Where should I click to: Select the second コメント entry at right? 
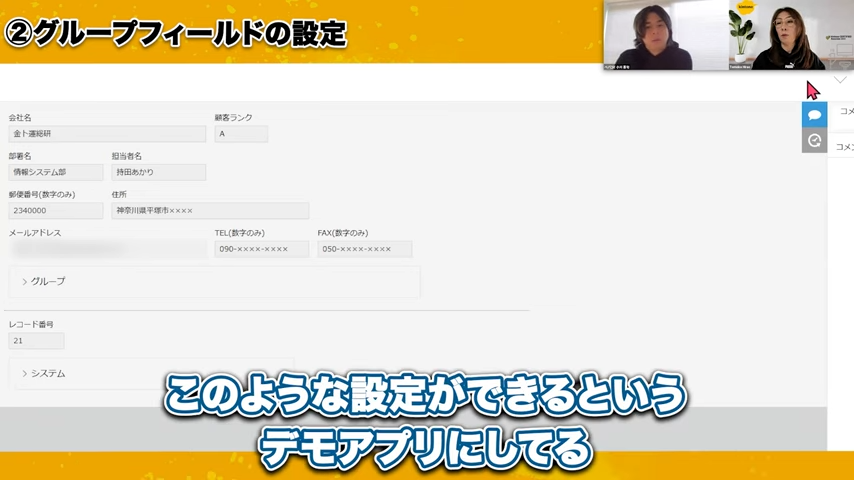[844, 147]
